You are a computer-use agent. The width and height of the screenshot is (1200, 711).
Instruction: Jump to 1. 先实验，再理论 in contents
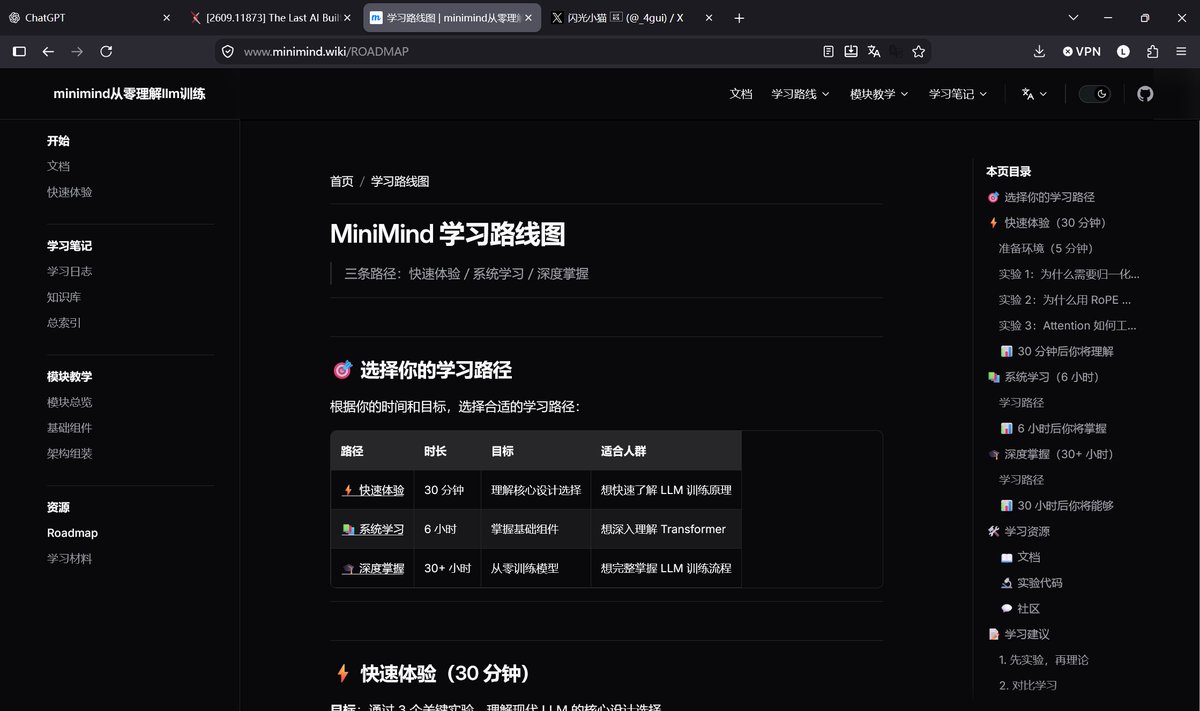pos(1044,660)
